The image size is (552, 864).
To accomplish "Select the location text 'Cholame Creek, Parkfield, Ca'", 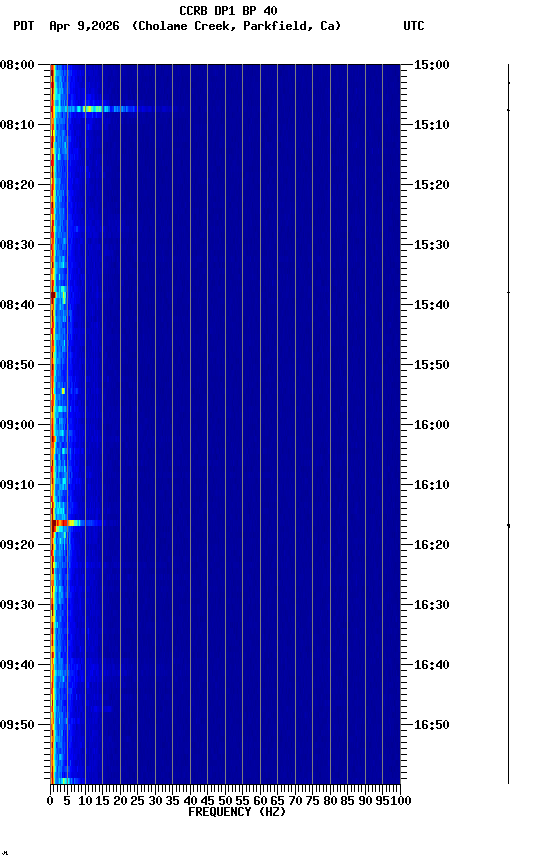I will coord(236,26).
